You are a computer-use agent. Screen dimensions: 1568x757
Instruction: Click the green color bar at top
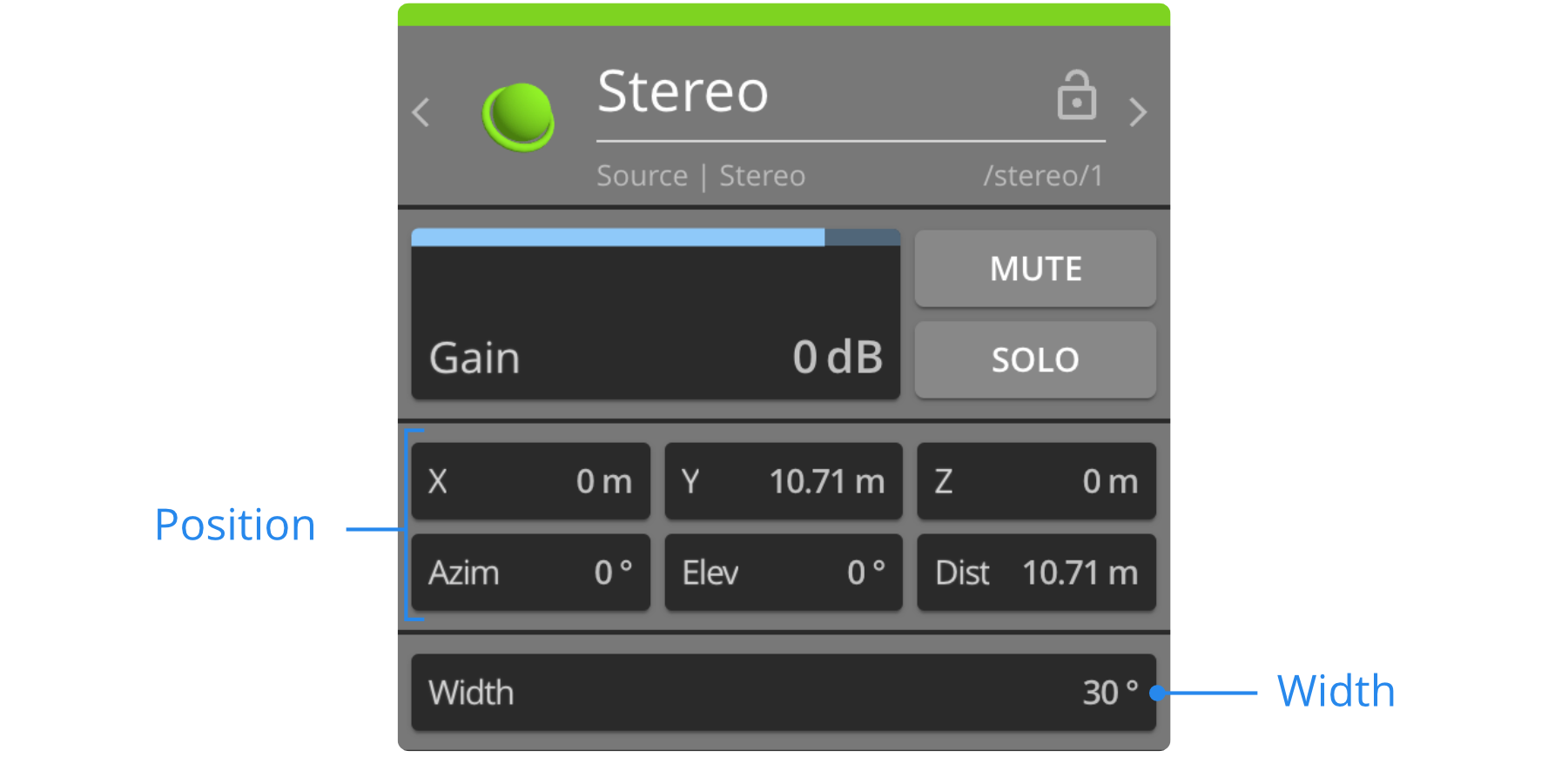click(784, 15)
